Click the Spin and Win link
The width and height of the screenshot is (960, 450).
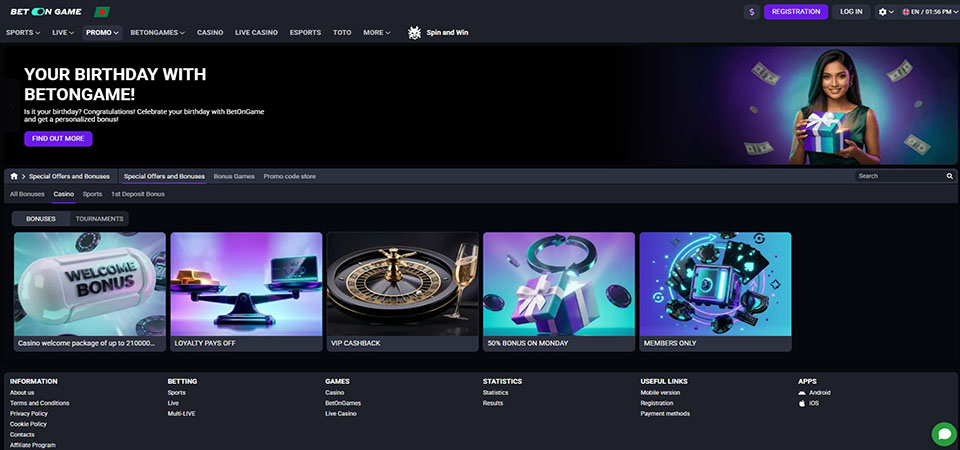(x=448, y=33)
